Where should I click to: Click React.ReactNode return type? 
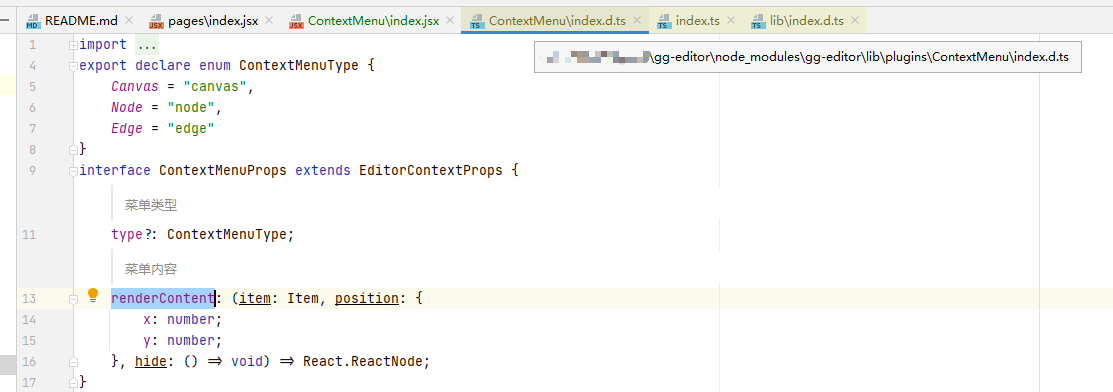(x=363, y=361)
